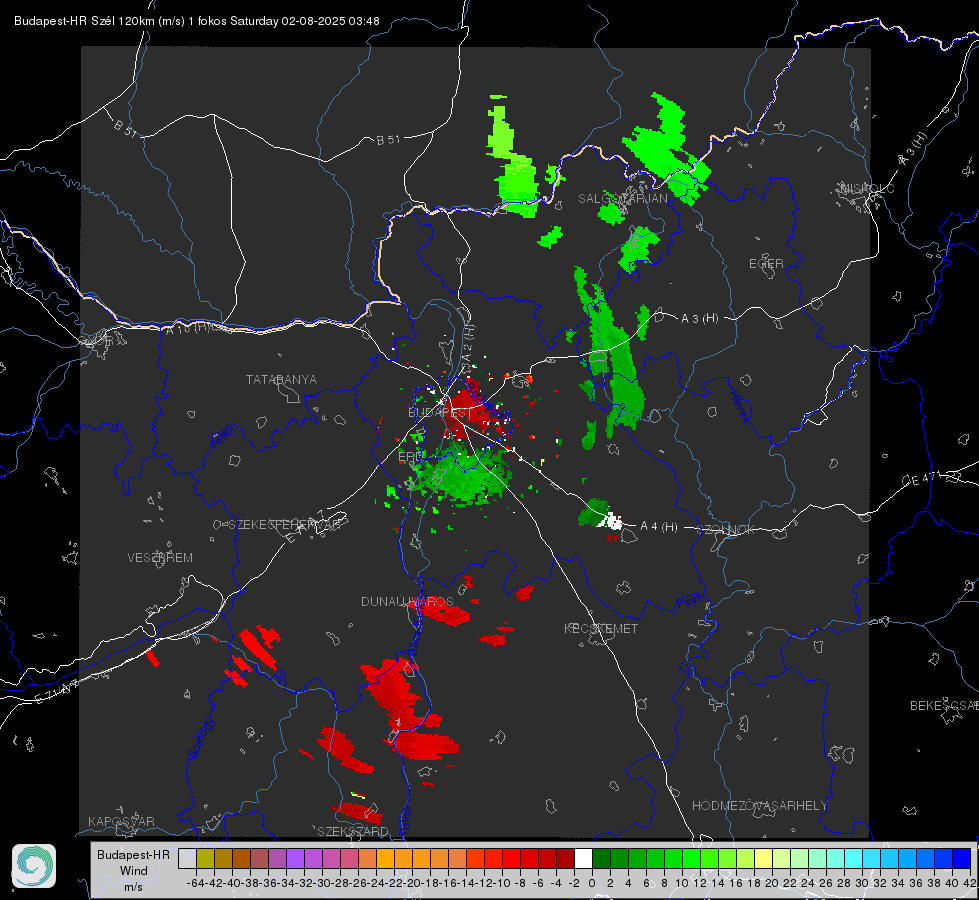Click the KECSKEMET city label
979x900 pixels.
click(x=601, y=629)
